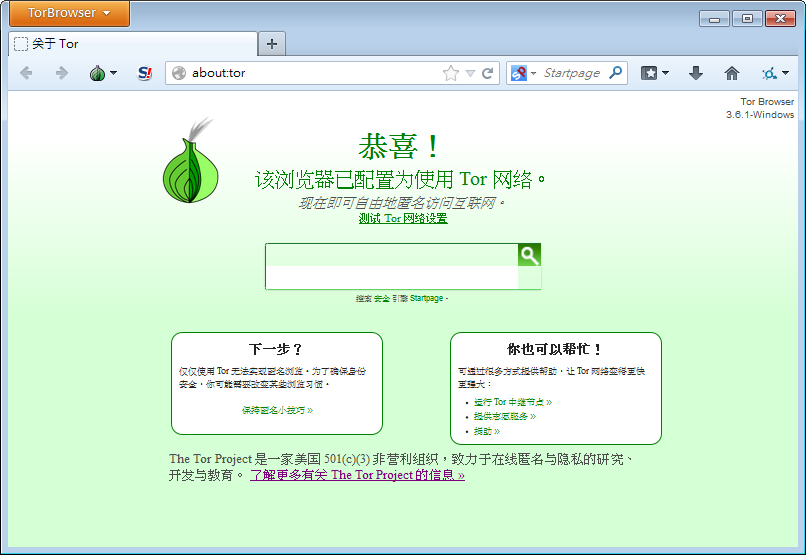The height and width of the screenshot is (555, 806).
Task: Expand the HTTPS Everywhere dropdown arrow
Action: [x=785, y=73]
